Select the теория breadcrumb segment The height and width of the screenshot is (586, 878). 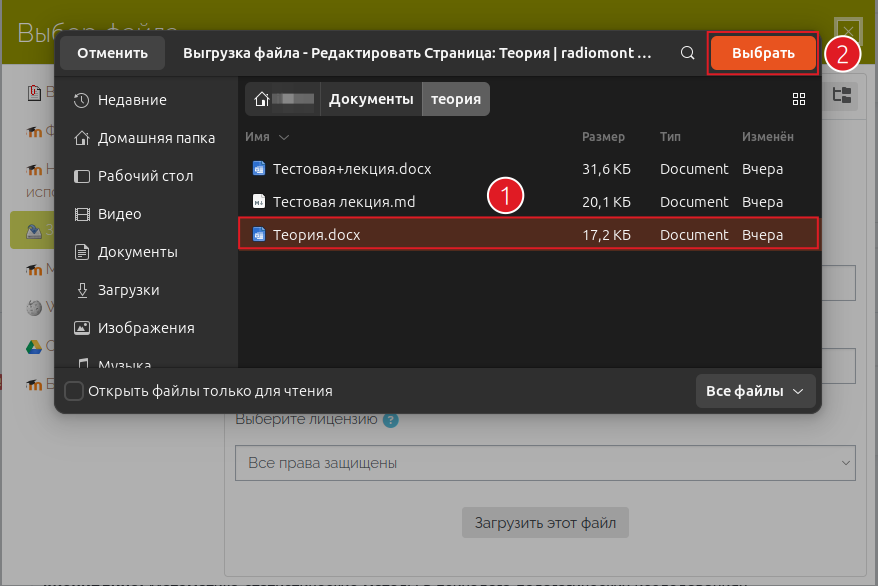pyautogui.click(x=455, y=99)
